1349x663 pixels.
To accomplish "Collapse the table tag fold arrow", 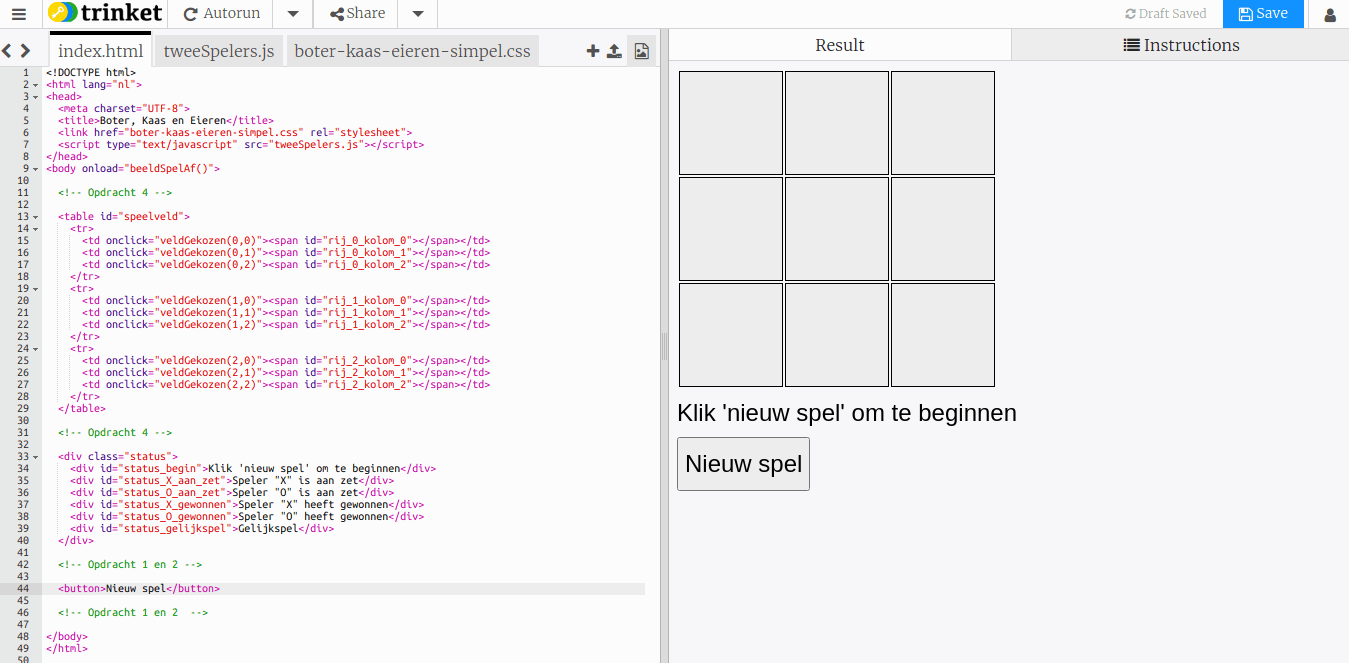I will [36, 217].
